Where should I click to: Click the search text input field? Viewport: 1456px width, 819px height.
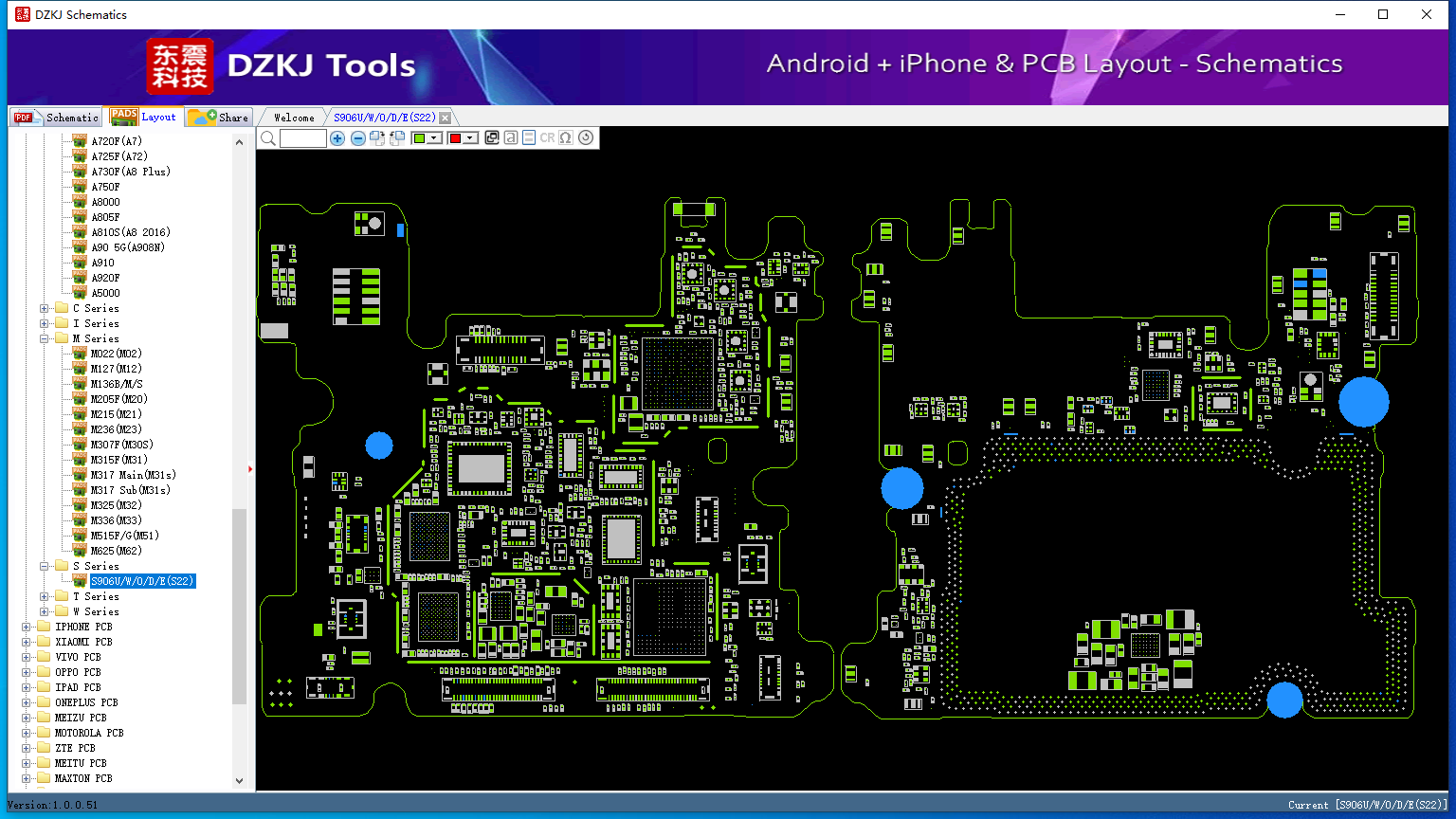[x=303, y=138]
